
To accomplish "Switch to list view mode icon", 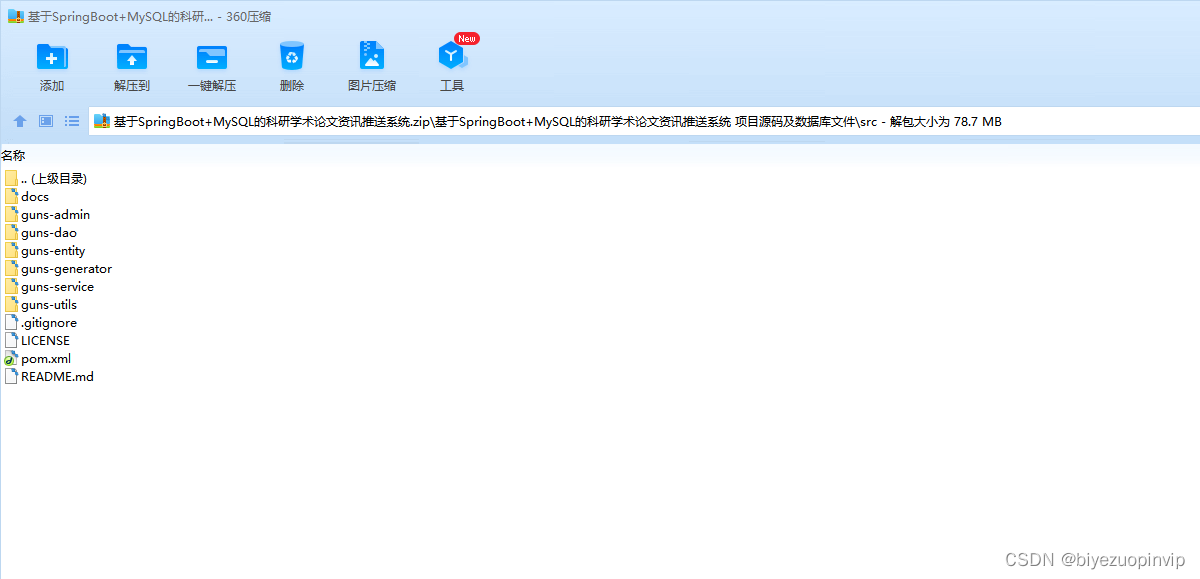I will coord(71,121).
